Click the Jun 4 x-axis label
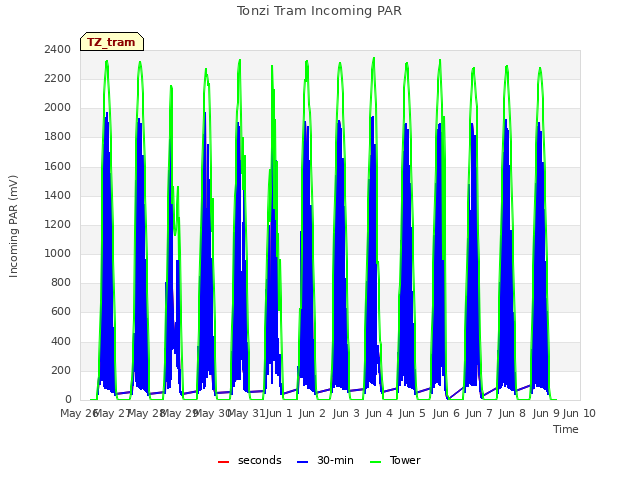The image size is (640, 480). (379, 413)
